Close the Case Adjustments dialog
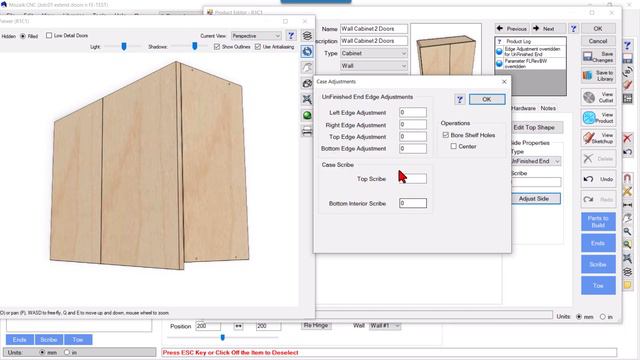 504,82
